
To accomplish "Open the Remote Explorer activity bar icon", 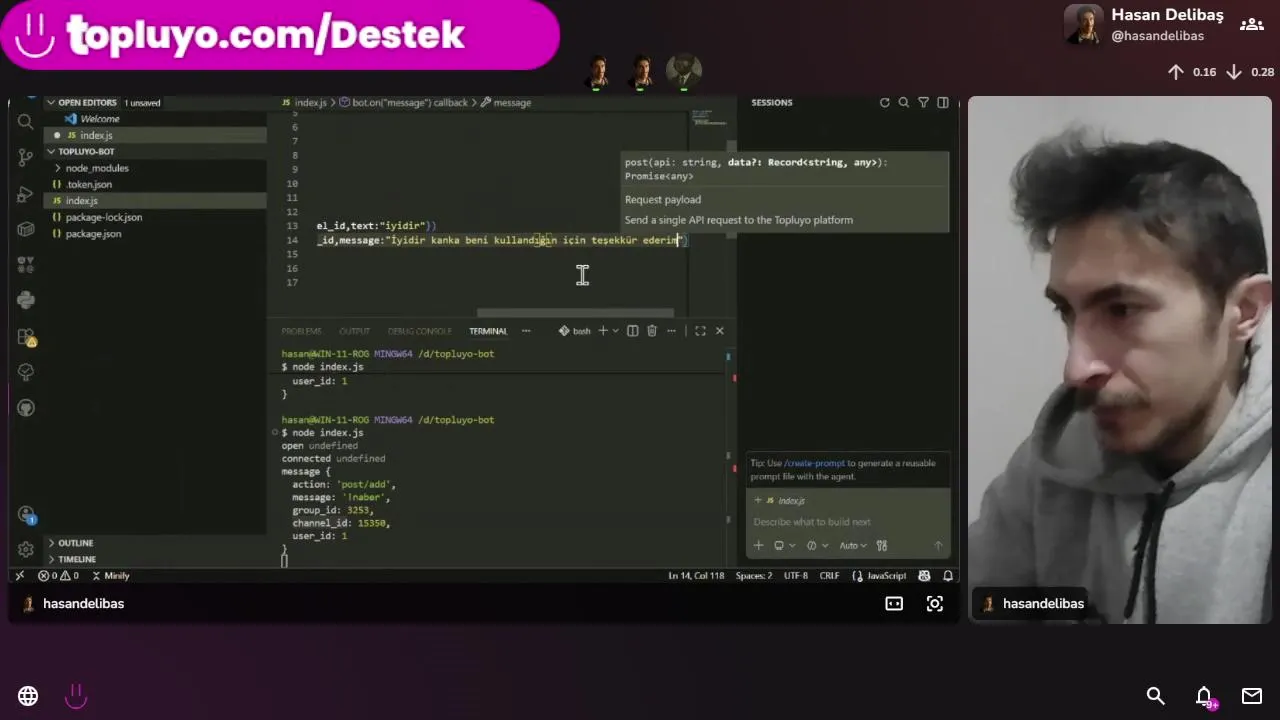I will 26,230.
